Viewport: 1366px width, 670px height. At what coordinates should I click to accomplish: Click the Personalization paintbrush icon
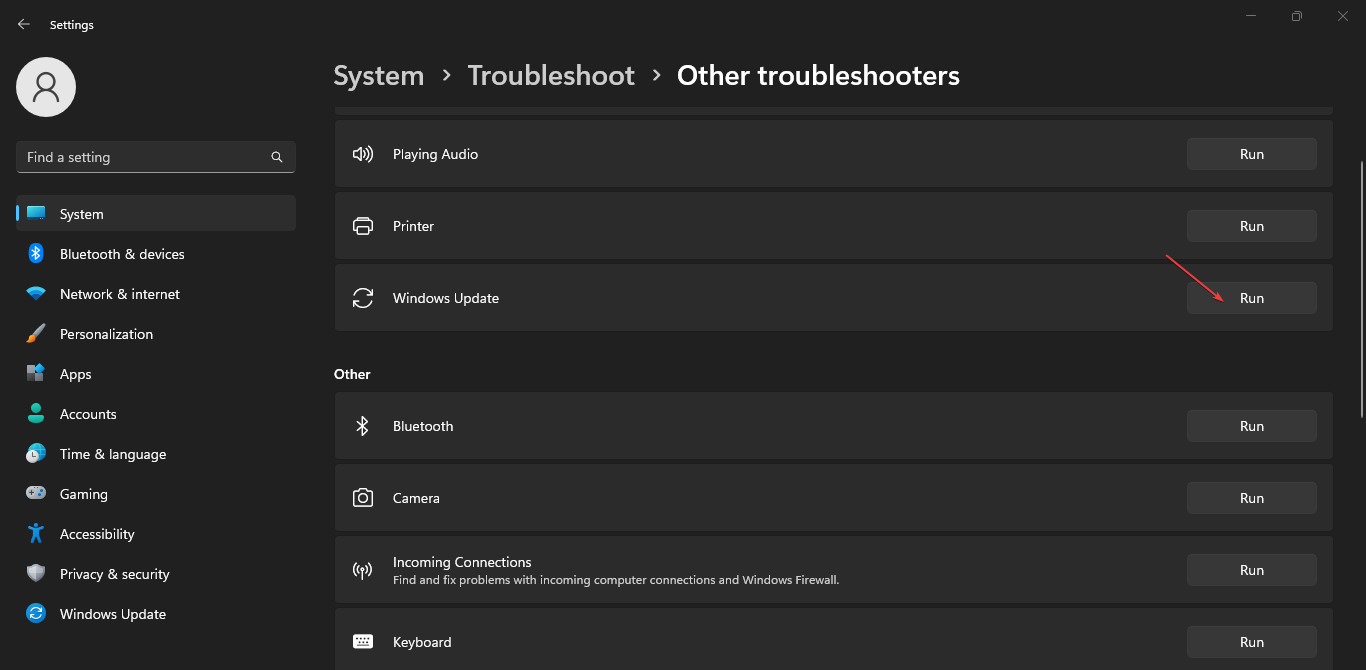[x=36, y=334]
